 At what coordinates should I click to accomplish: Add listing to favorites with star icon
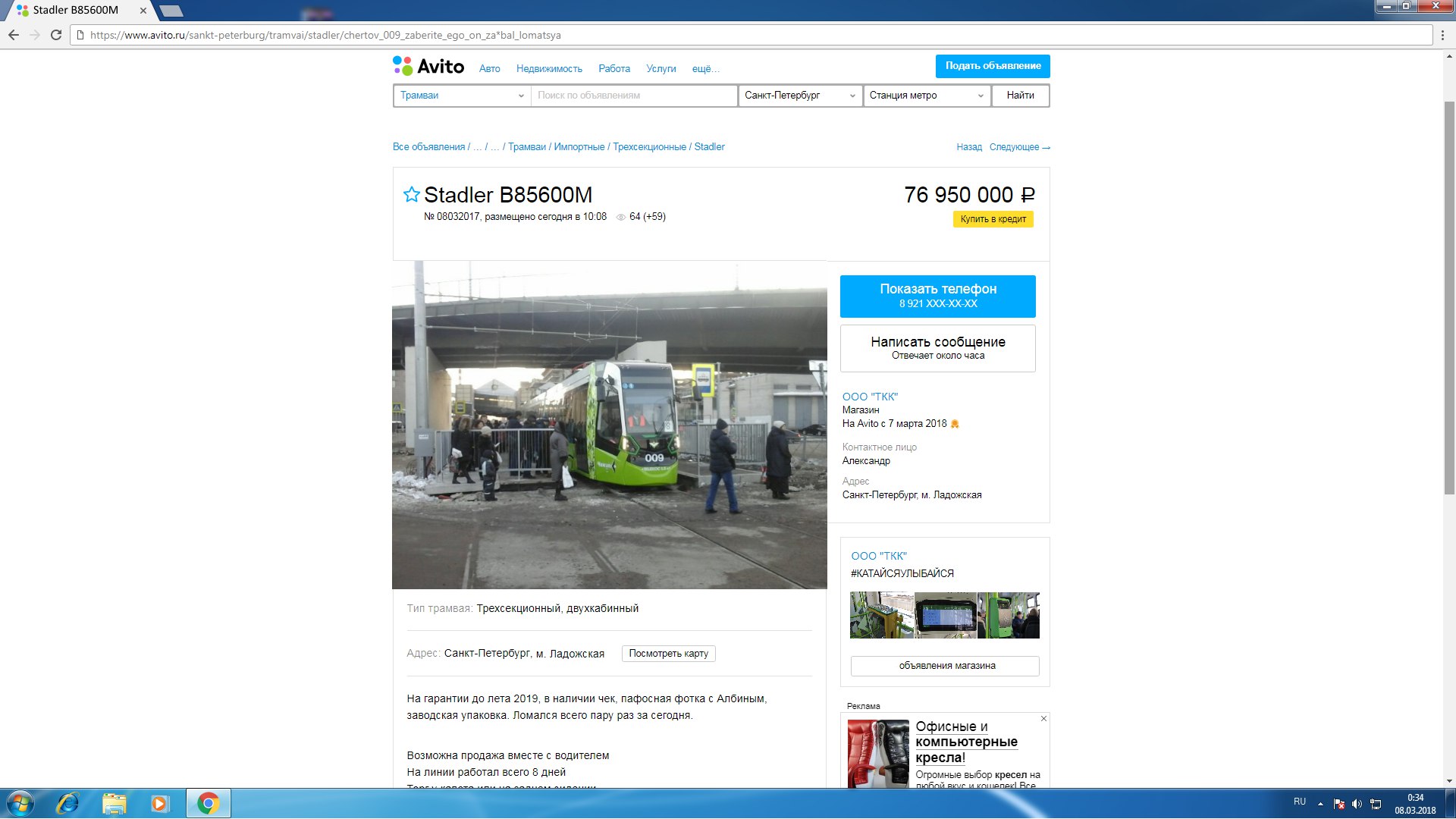pyautogui.click(x=411, y=195)
